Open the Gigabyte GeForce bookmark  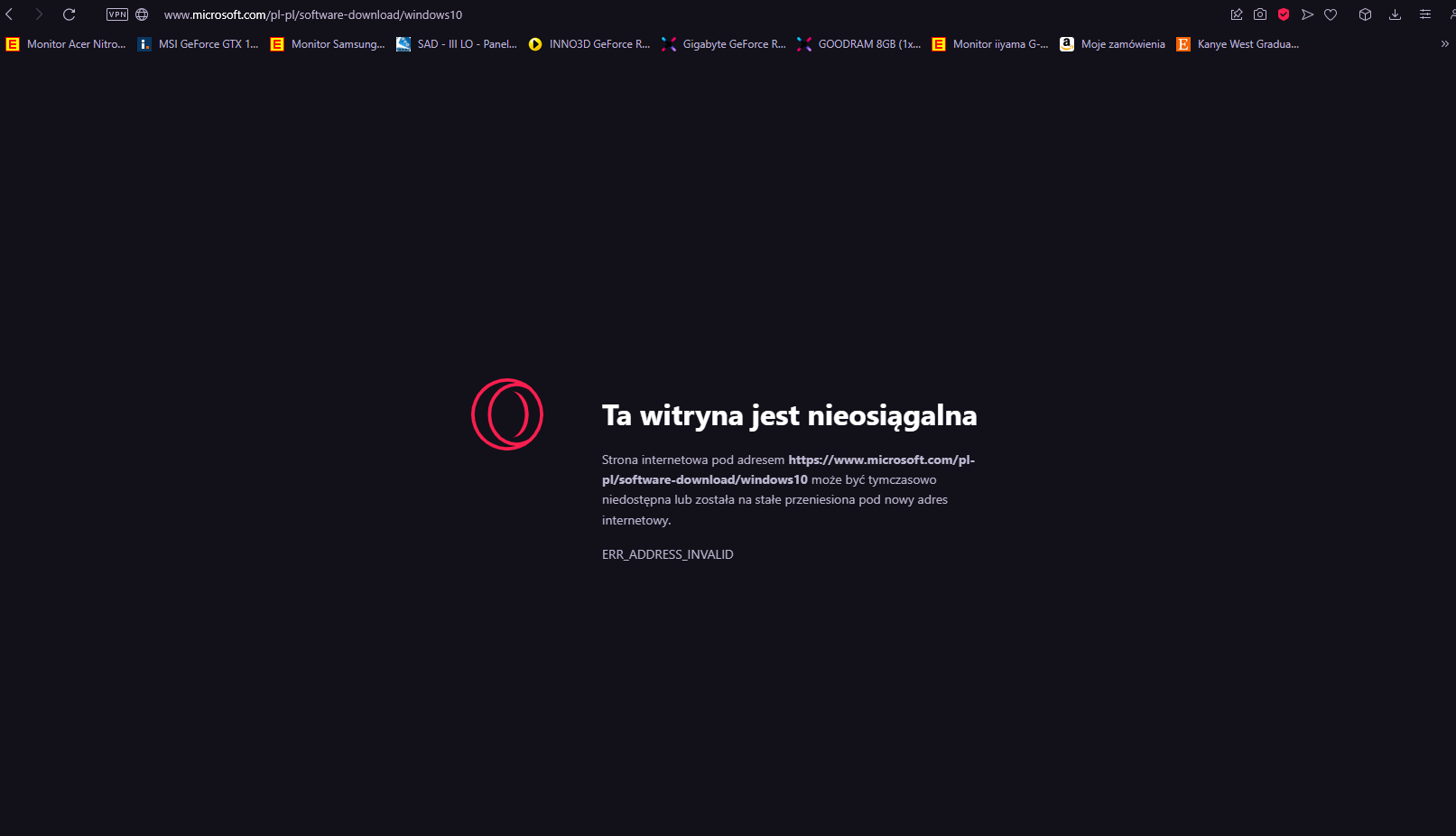tap(724, 43)
